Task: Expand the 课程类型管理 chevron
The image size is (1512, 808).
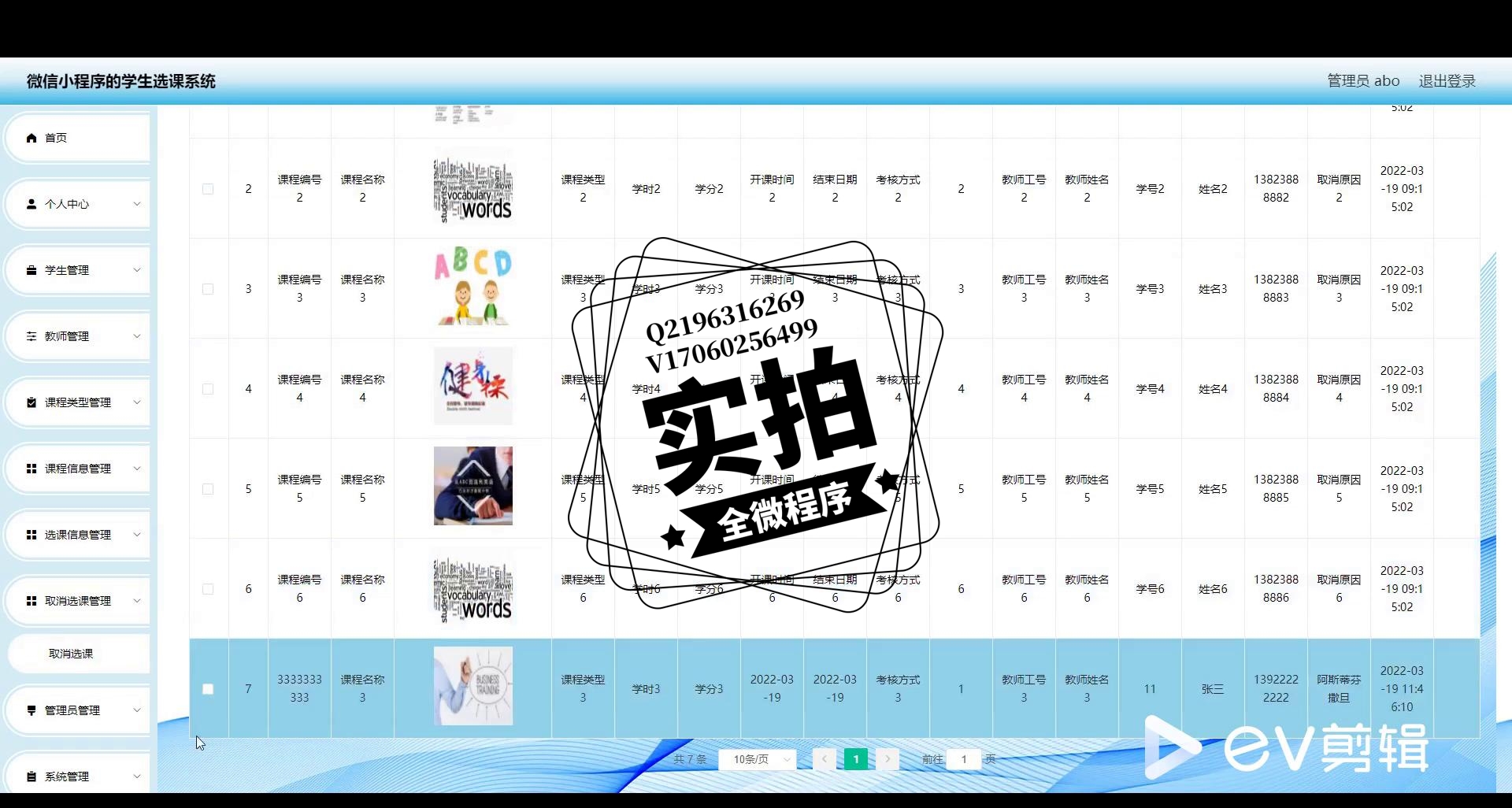Action: (x=136, y=402)
